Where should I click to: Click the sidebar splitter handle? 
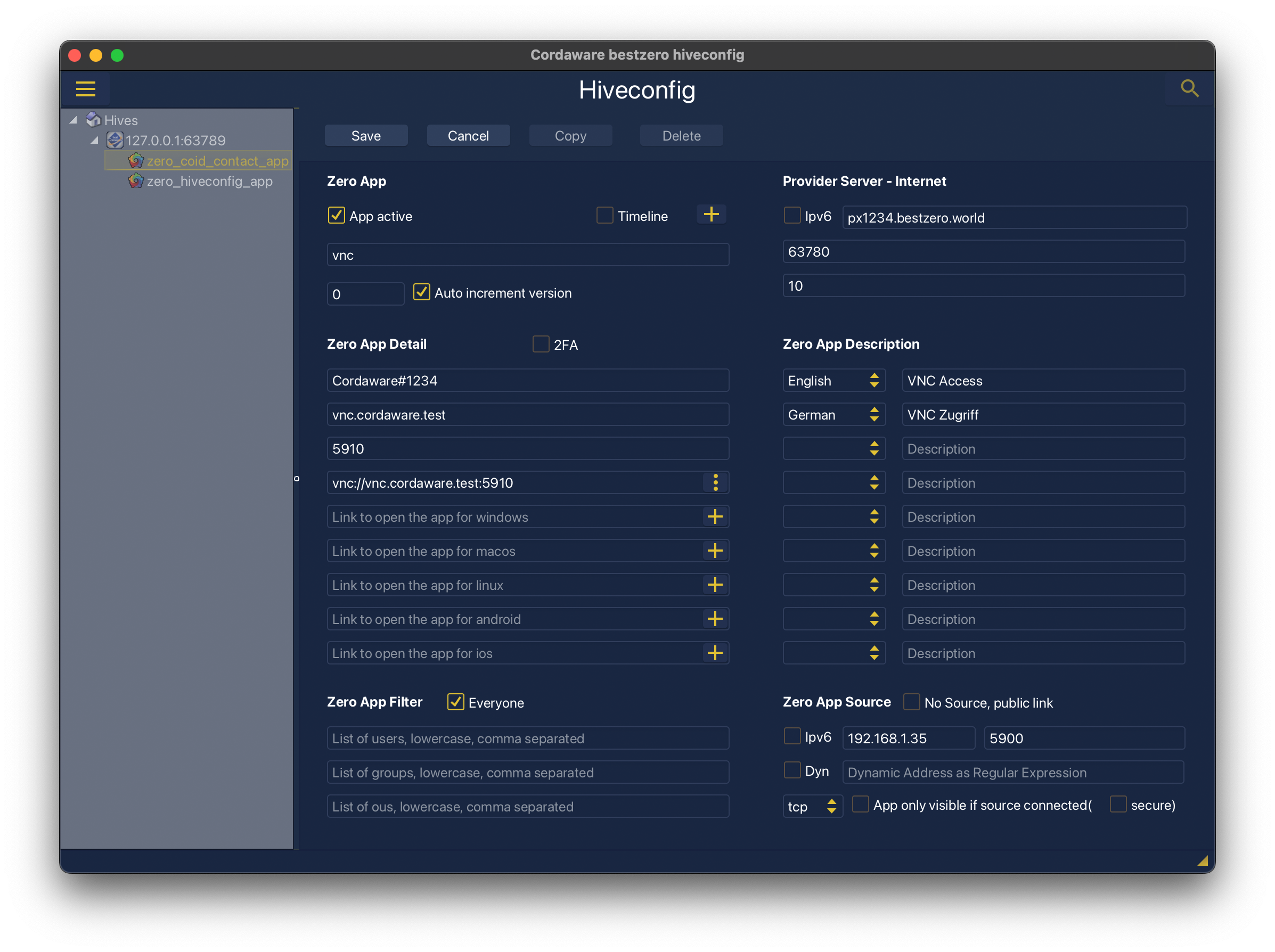[296, 478]
